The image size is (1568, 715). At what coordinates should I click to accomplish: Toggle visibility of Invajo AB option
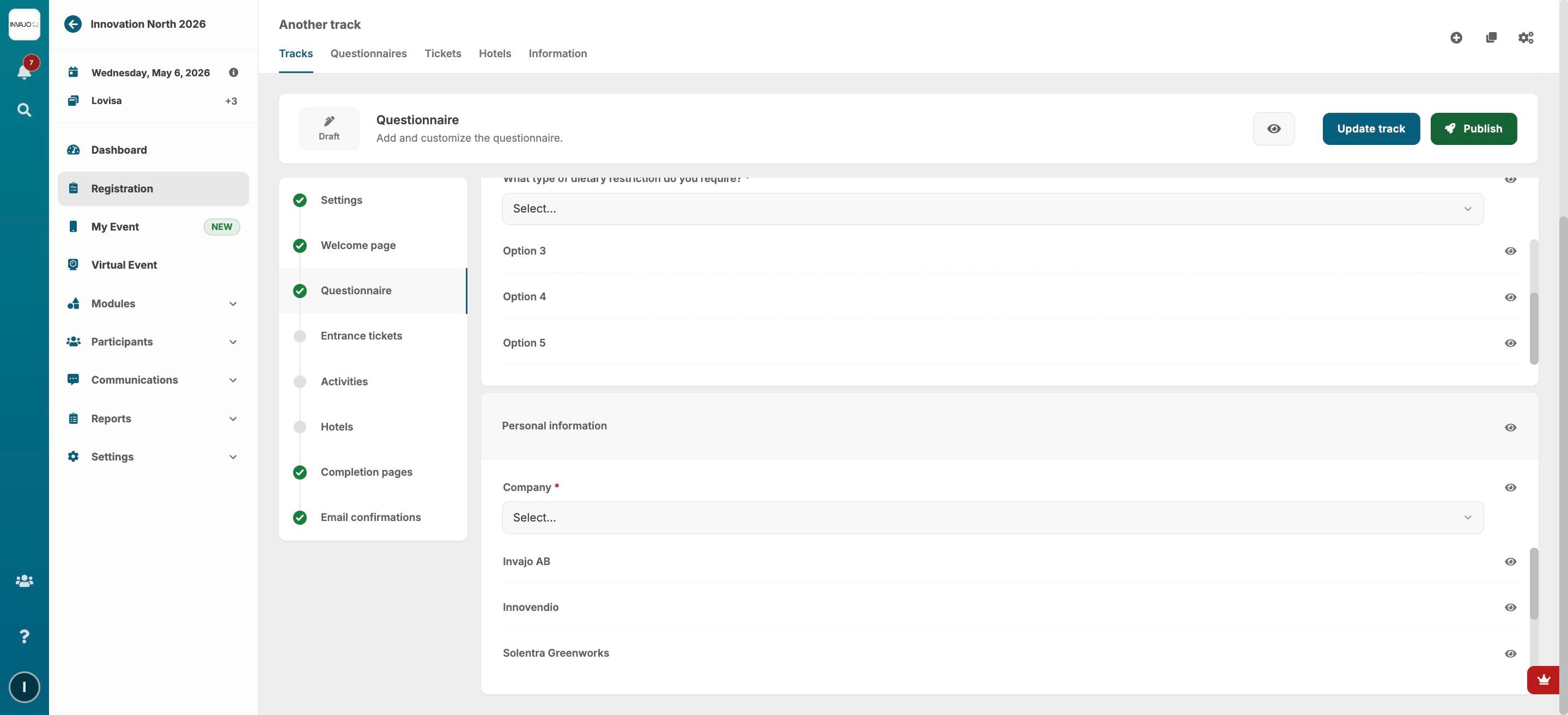(1510, 561)
